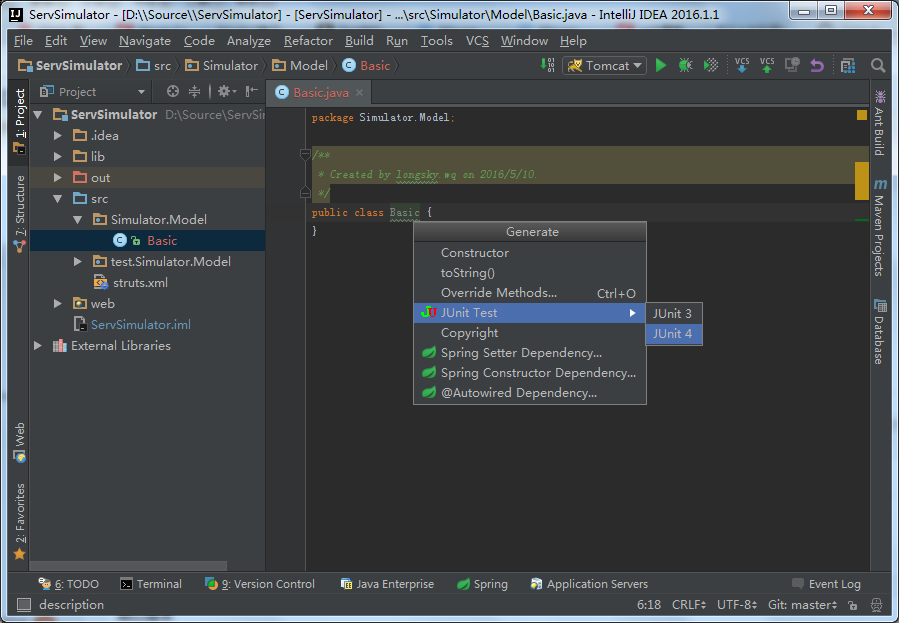The height and width of the screenshot is (623, 899).
Task: Choose JUnit 4 in submenu
Action: [x=674, y=334]
